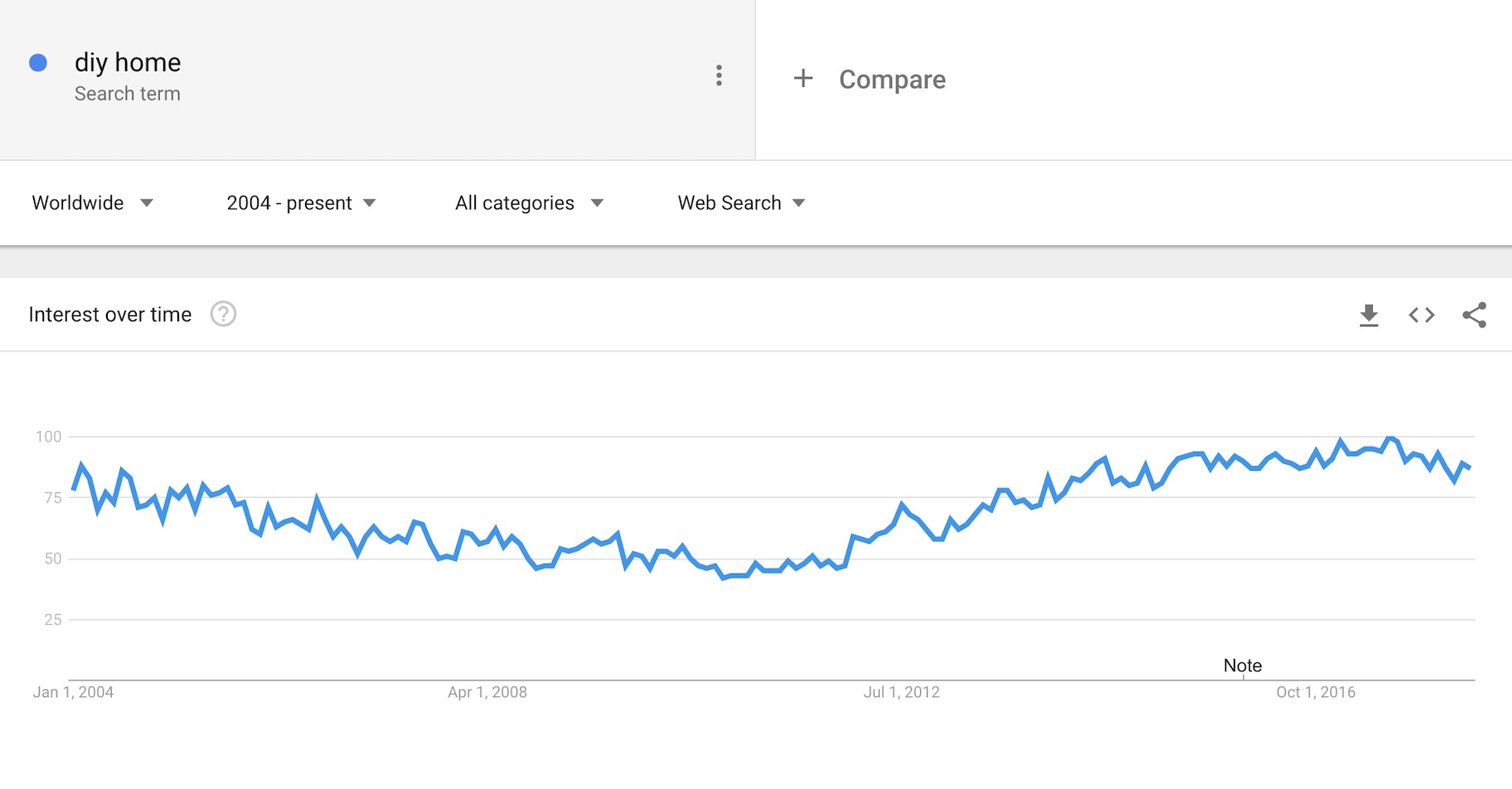This screenshot has width=1512, height=789.
Task: Click the Jul 1, 2012 axis label
Action: pos(901,692)
